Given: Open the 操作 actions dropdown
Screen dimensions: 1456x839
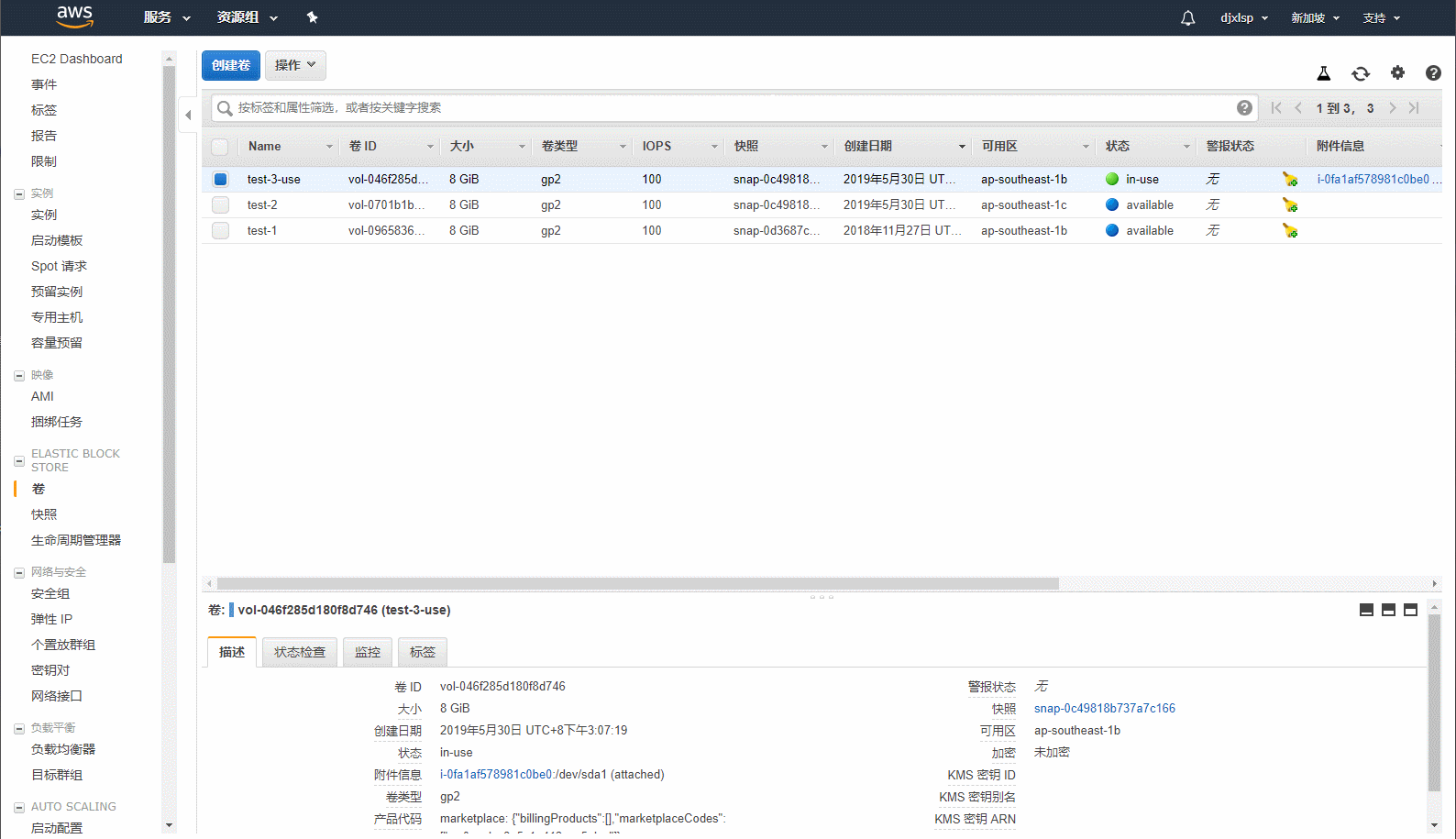Looking at the screenshot, I should [295, 65].
